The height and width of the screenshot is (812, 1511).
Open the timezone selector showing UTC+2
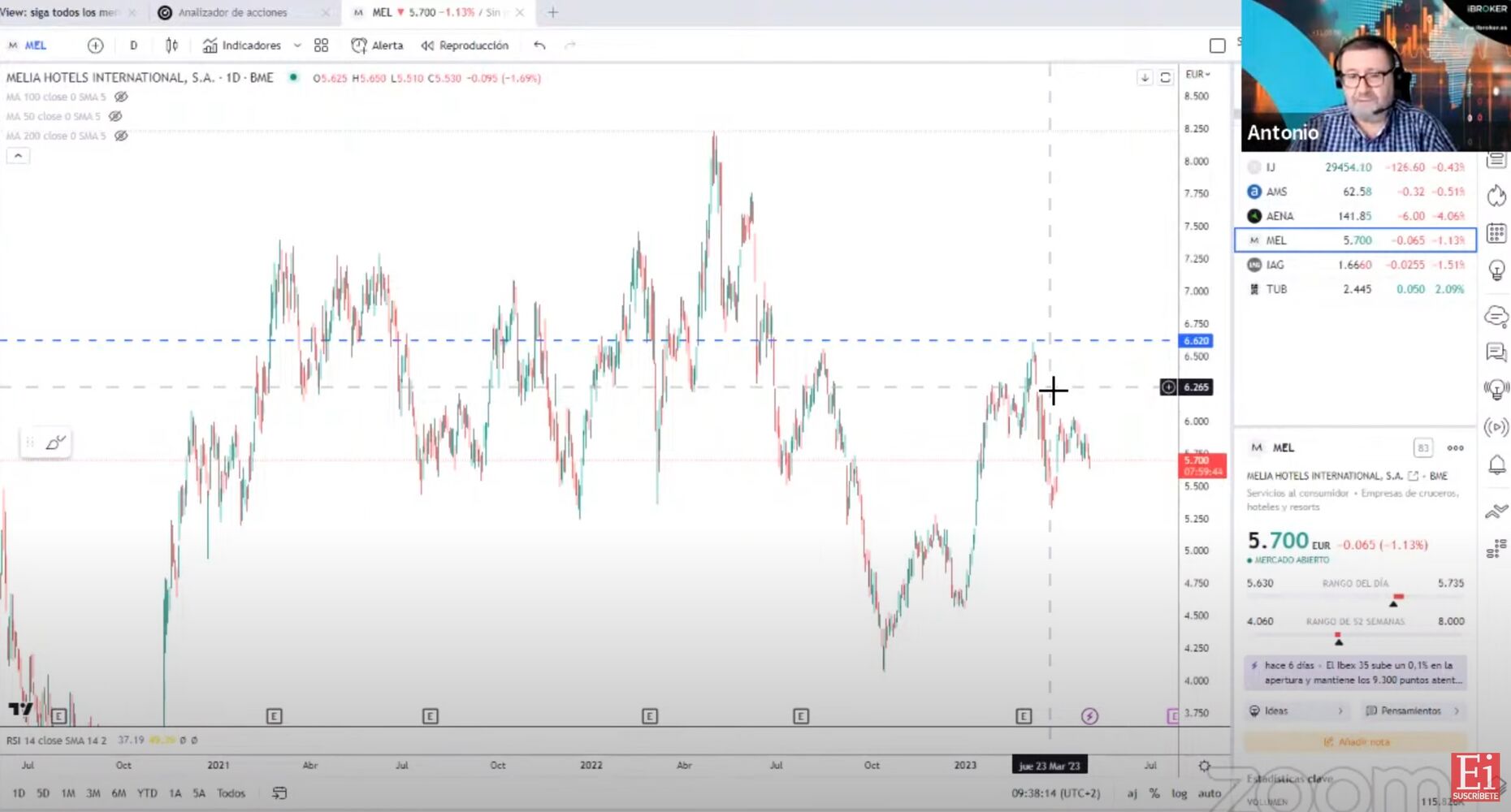[1055, 793]
